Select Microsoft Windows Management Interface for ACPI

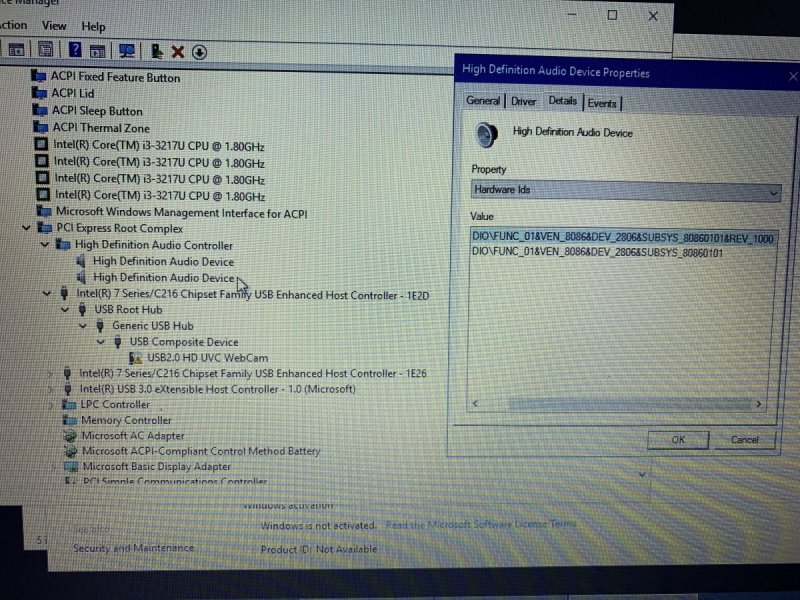click(x=181, y=212)
